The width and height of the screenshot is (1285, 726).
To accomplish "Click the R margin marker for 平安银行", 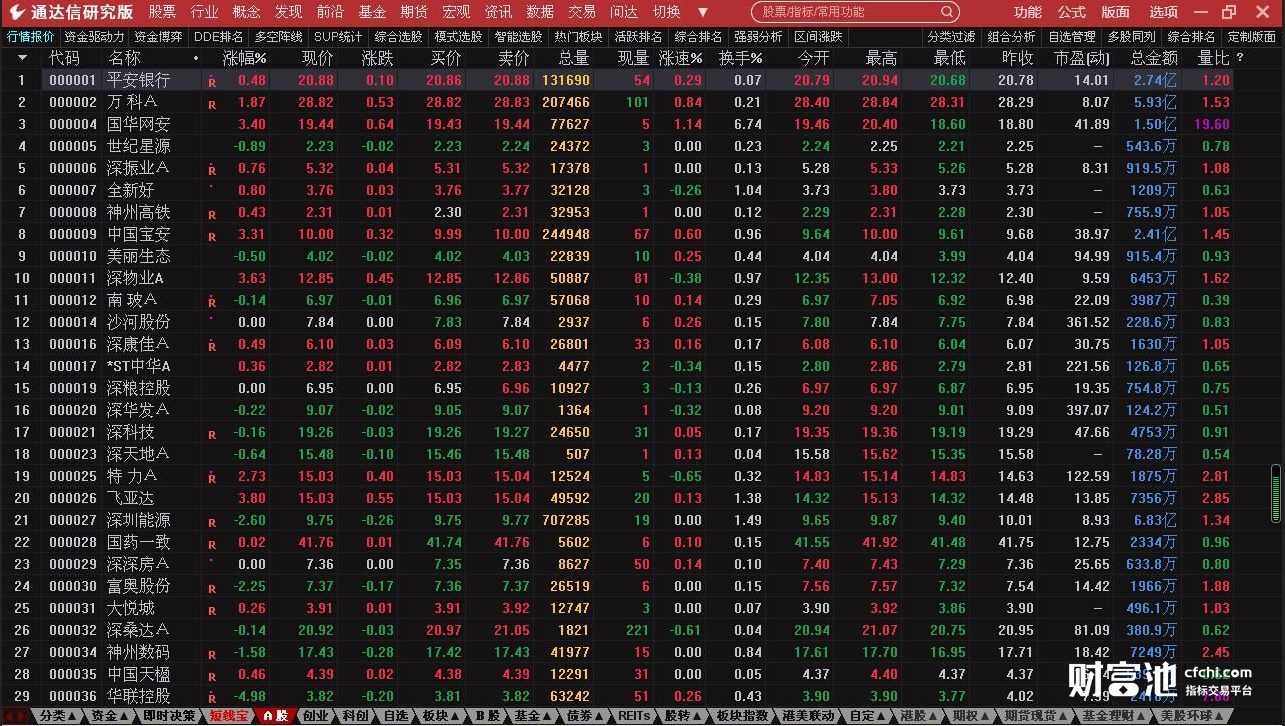I will tap(212, 81).
